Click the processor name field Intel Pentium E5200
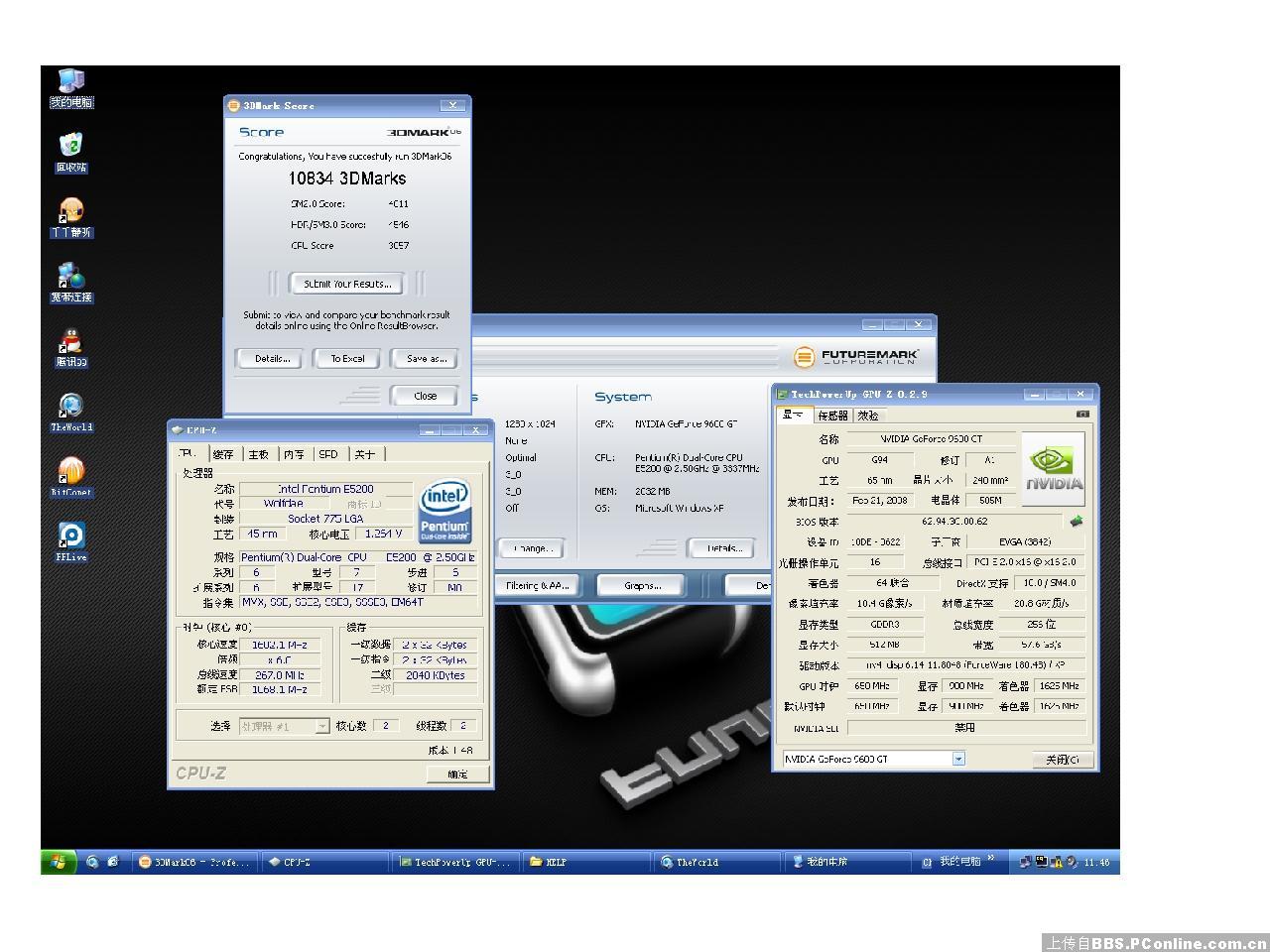Viewport: 1270px width, 952px height. point(325,489)
